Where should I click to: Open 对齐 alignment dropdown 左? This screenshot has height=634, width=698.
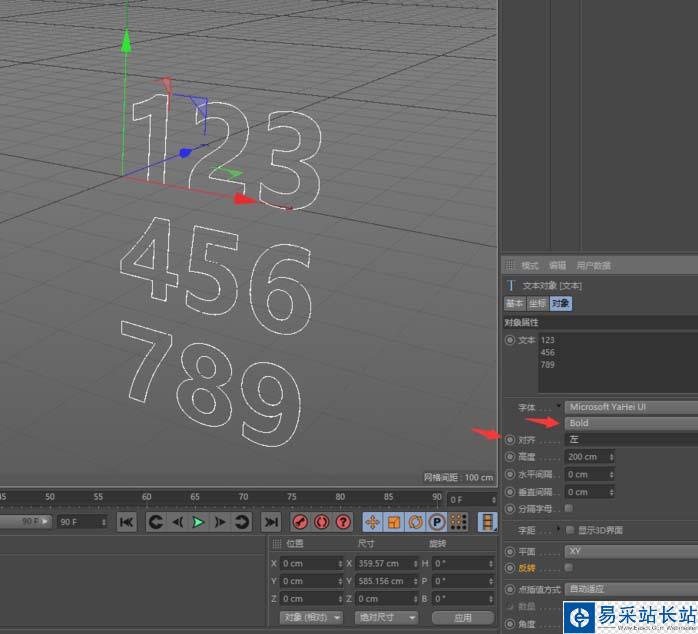[x=631, y=439]
